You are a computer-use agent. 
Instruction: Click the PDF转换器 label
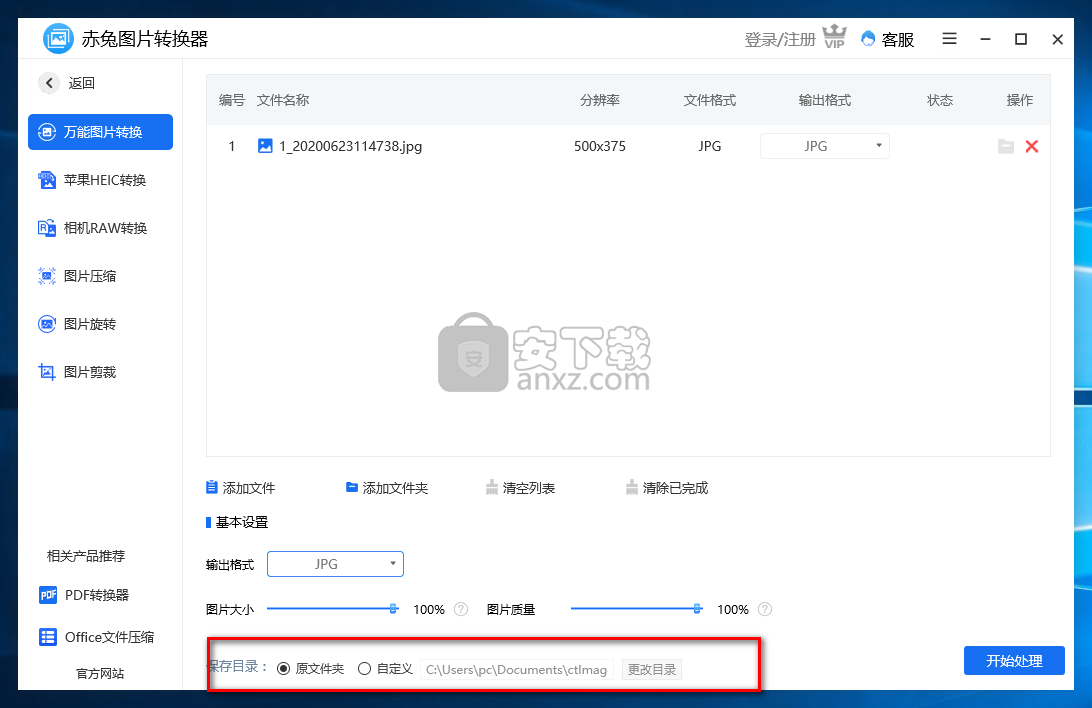(x=97, y=595)
